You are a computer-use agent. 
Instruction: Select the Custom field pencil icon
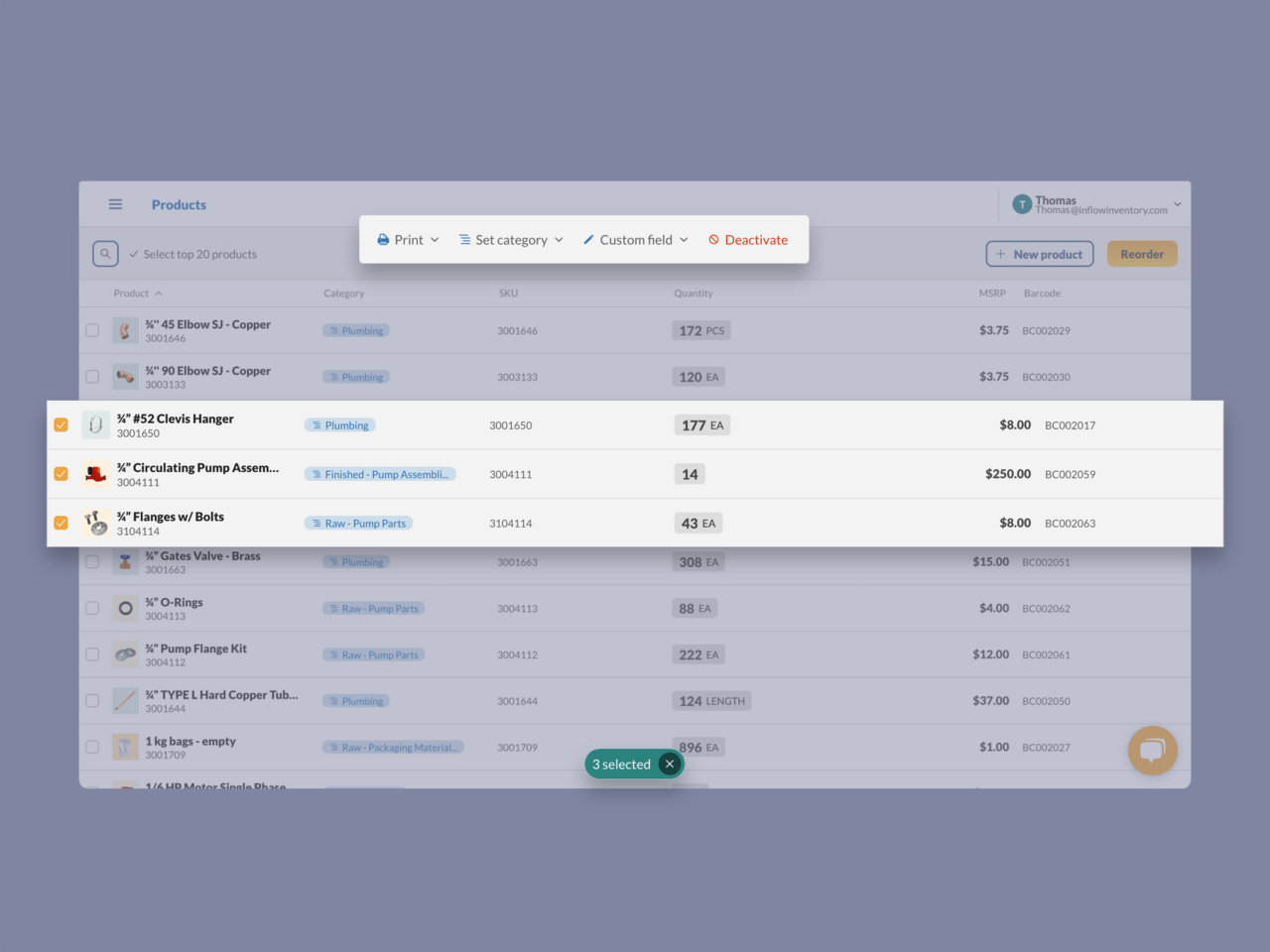tap(588, 239)
